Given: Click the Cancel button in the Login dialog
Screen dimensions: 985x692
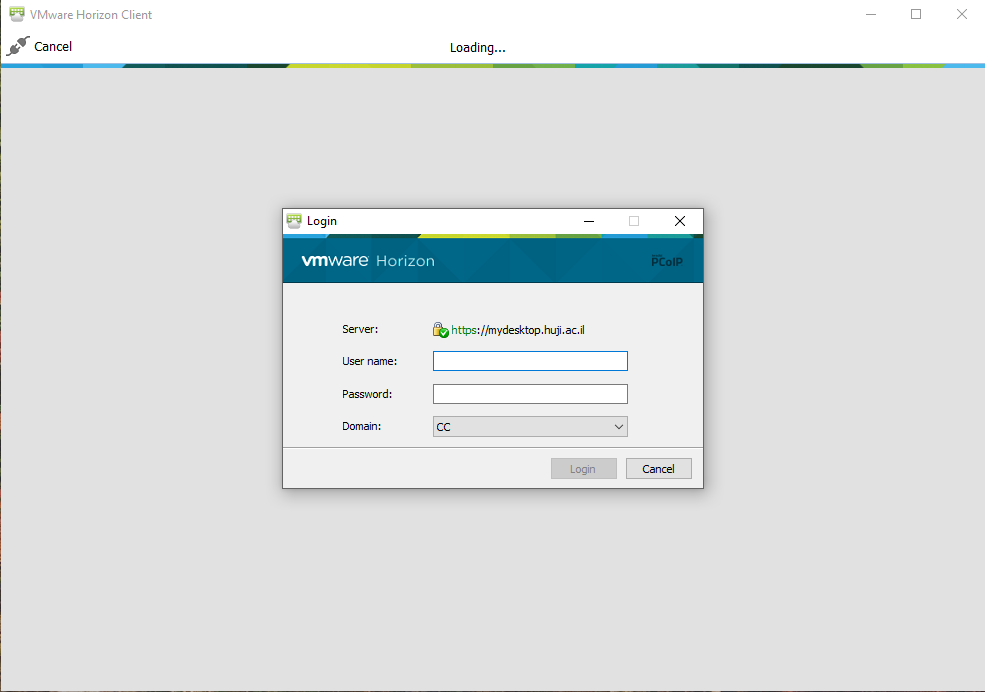Looking at the screenshot, I should pos(658,468).
